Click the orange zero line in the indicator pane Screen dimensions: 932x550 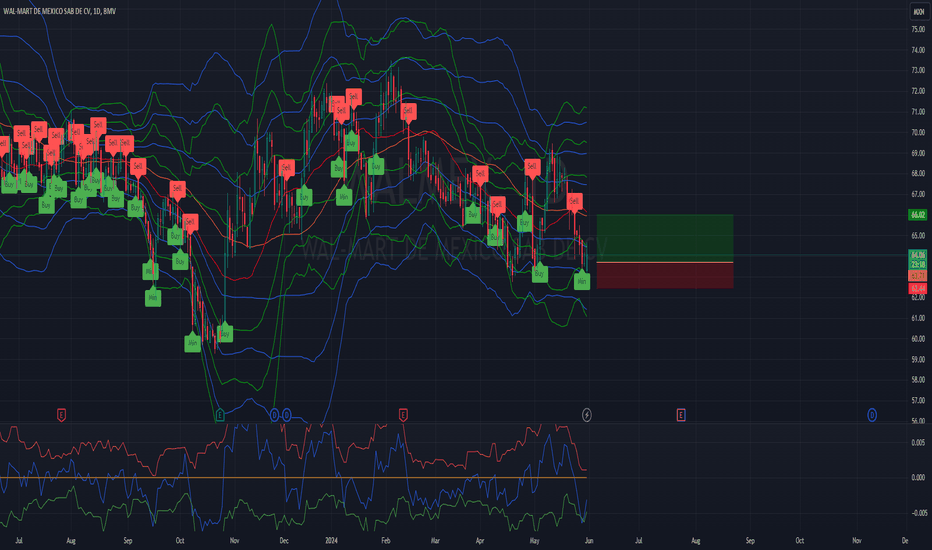[293, 477]
